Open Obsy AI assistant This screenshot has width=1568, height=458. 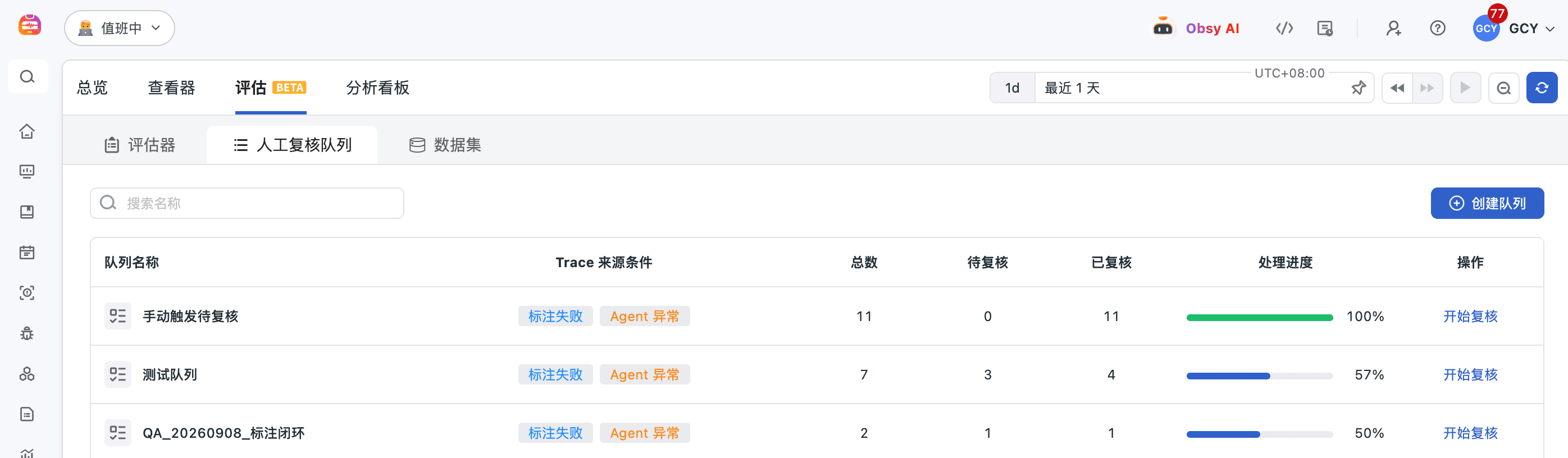coord(1196,29)
